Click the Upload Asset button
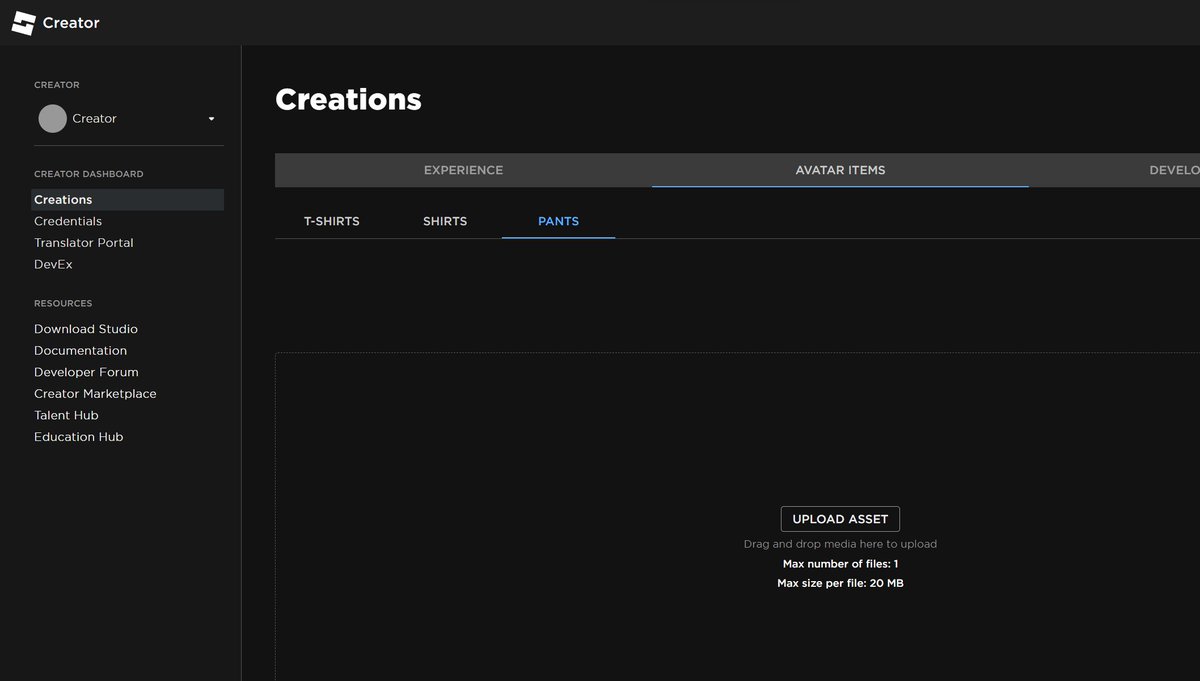 pos(840,519)
